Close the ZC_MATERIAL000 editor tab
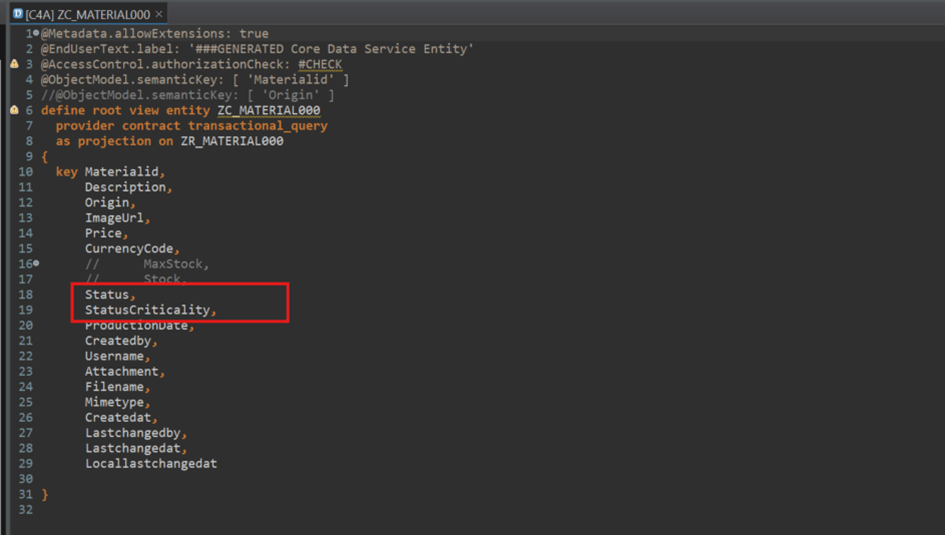Viewport: 945px width, 535px height. coord(159,13)
